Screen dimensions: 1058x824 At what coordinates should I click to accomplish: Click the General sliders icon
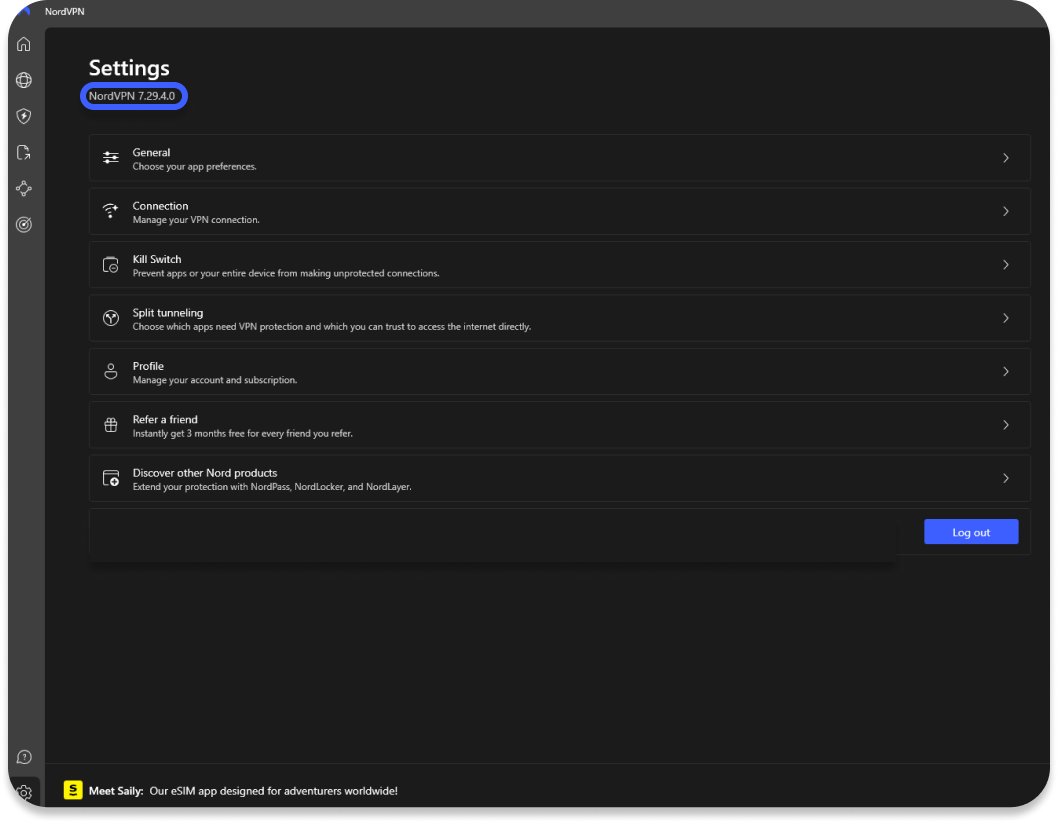[x=111, y=158]
